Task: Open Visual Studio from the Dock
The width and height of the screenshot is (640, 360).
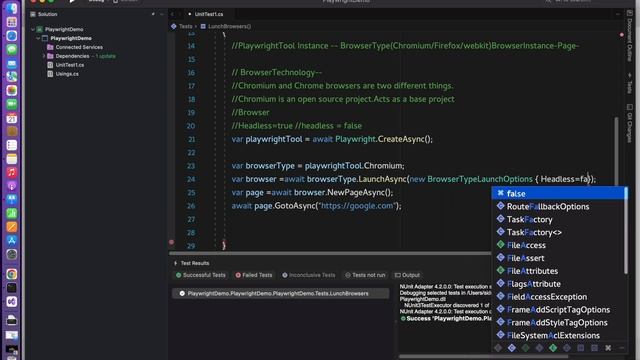Action: [x=11, y=302]
